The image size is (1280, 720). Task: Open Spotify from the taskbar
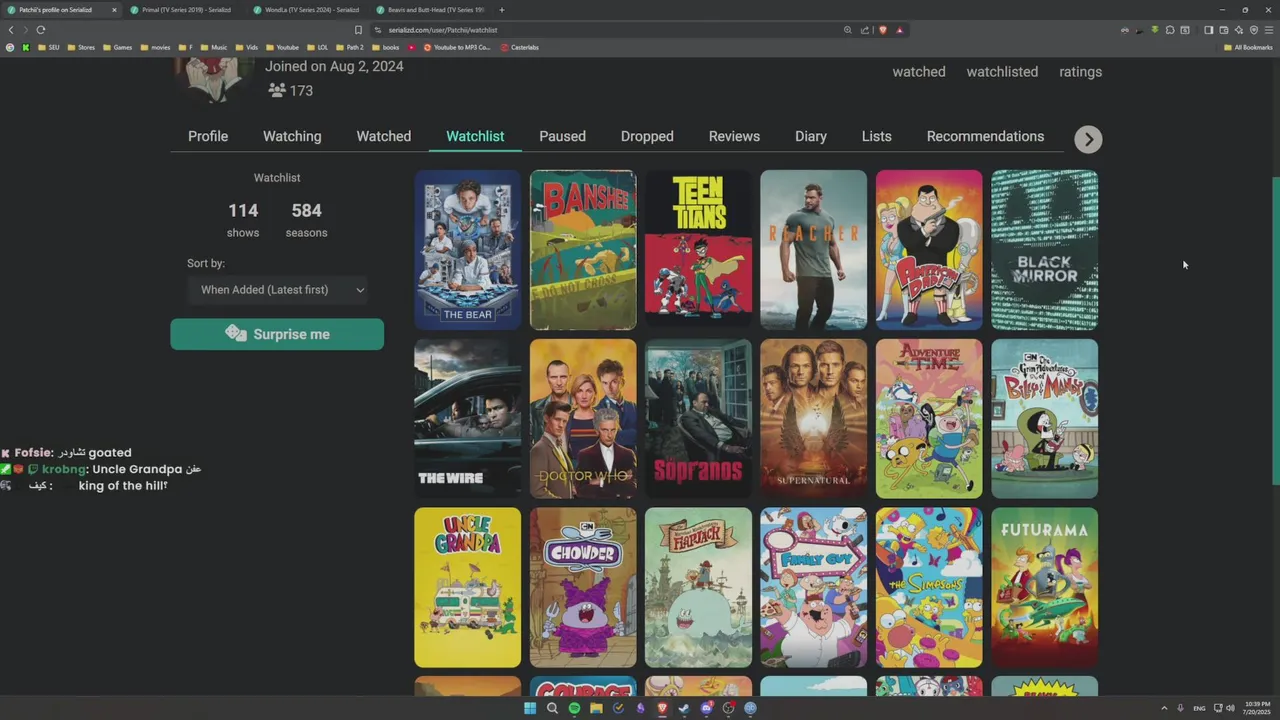tap(574, 708)
